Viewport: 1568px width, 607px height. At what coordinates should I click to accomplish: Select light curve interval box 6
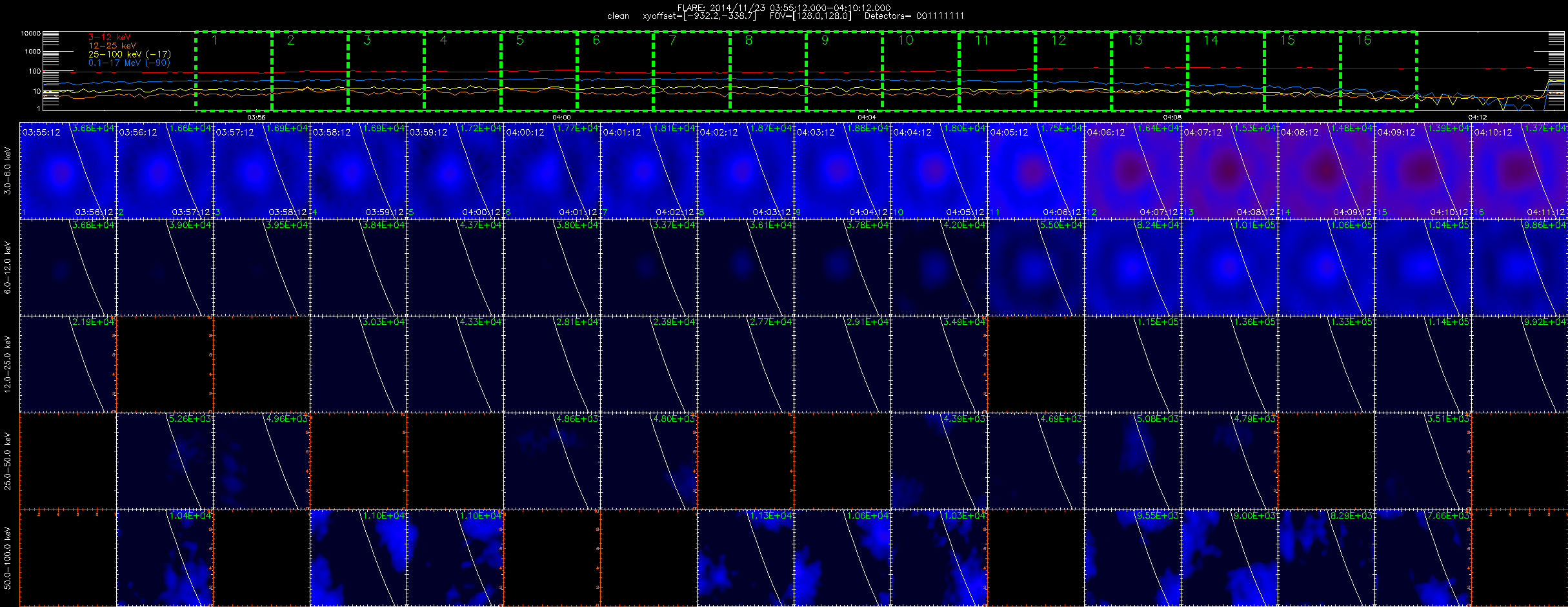616,70
